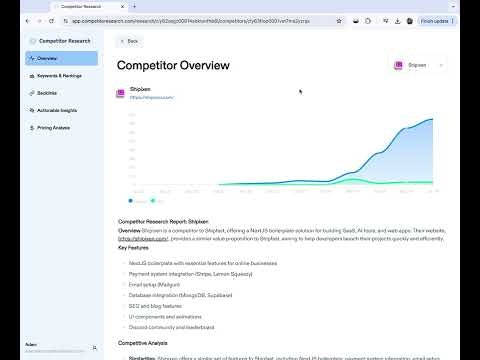Screen dimensions: 480x360
Task: Click the 'Competitive Analysis' heading
Action: (x=143, y=343)
